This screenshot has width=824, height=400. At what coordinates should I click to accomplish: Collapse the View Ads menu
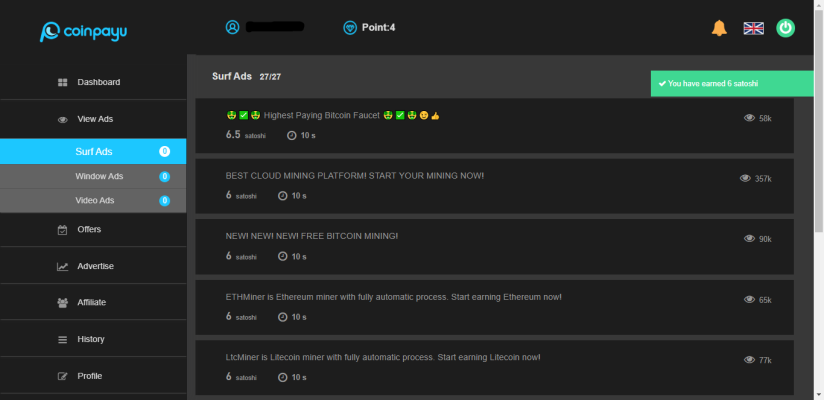[x=93, y=119]
